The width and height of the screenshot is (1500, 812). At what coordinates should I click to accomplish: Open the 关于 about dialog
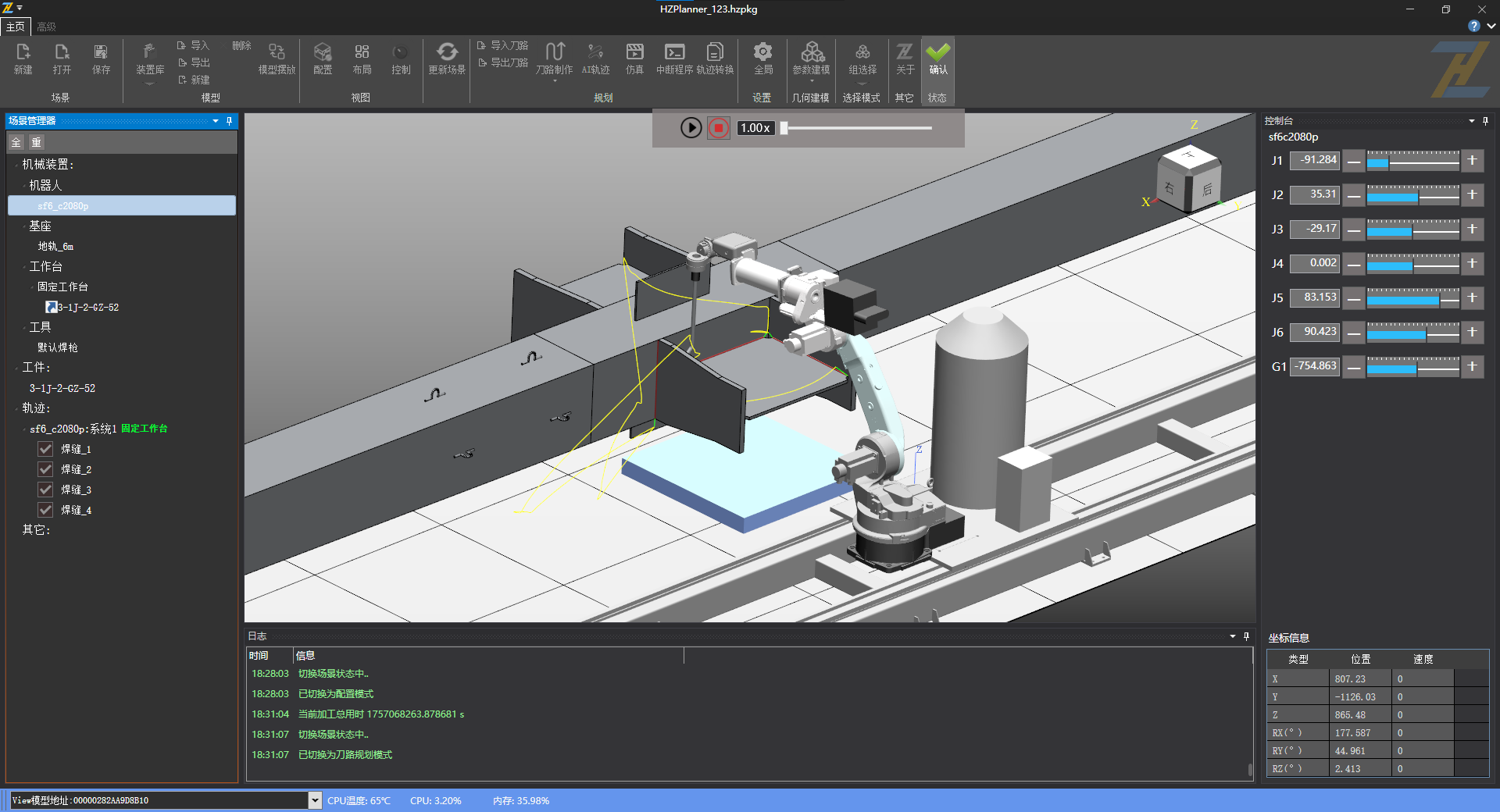[905, 59]
